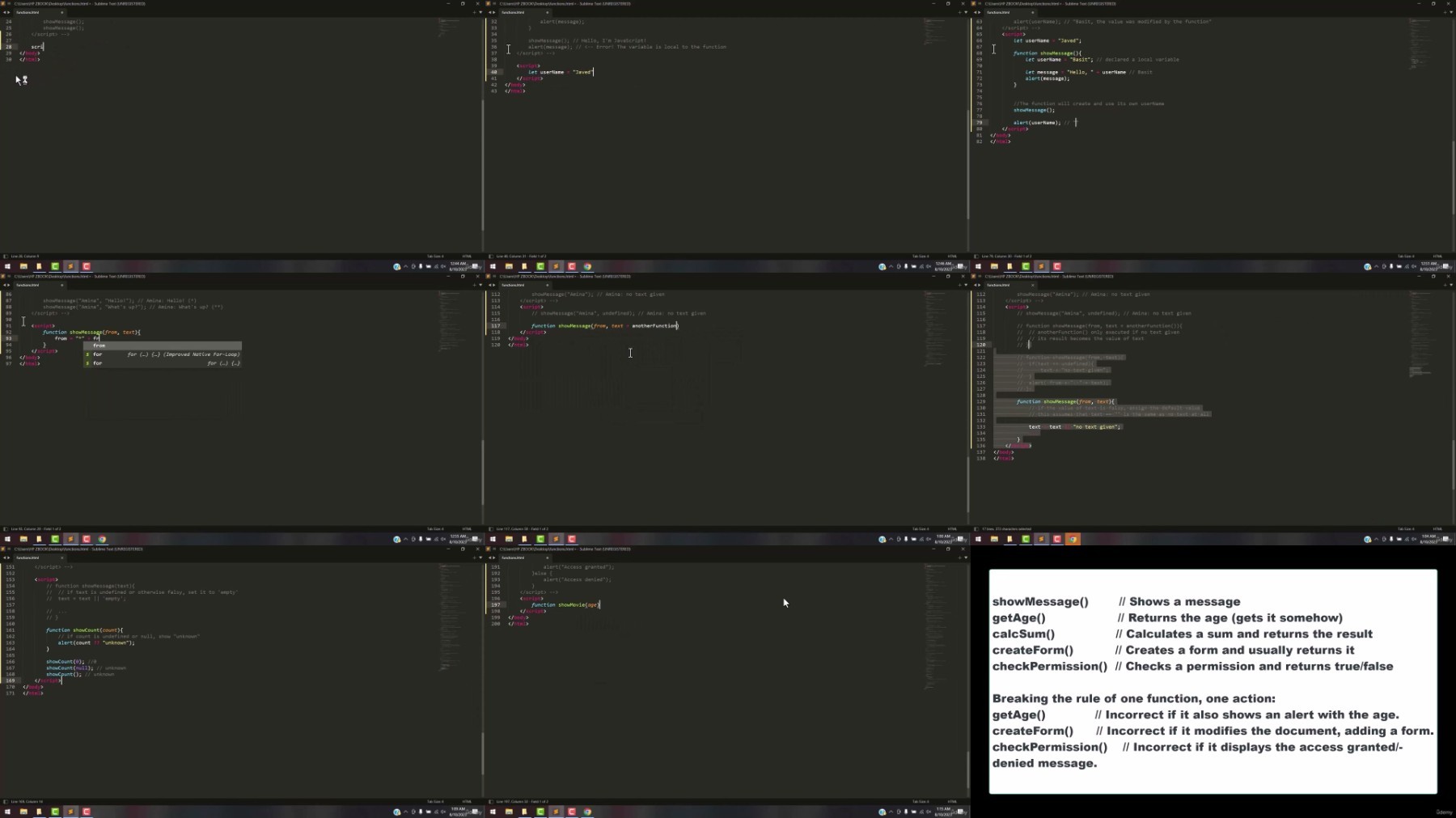Screen dimensions: 1456x818
Task: Click 'checkPermission()' first entry on the slide
Action: coord(1050,666)
